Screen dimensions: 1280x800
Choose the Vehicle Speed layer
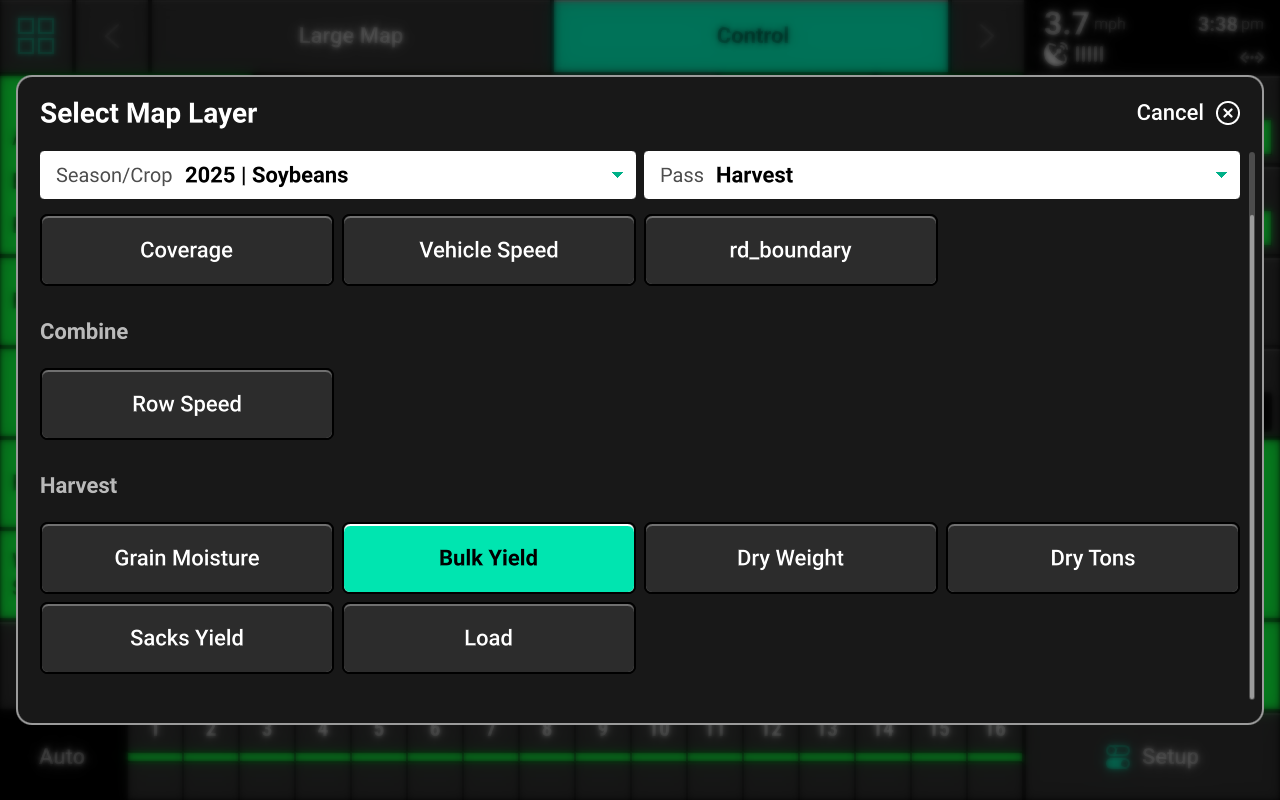(x=489, y=250)
